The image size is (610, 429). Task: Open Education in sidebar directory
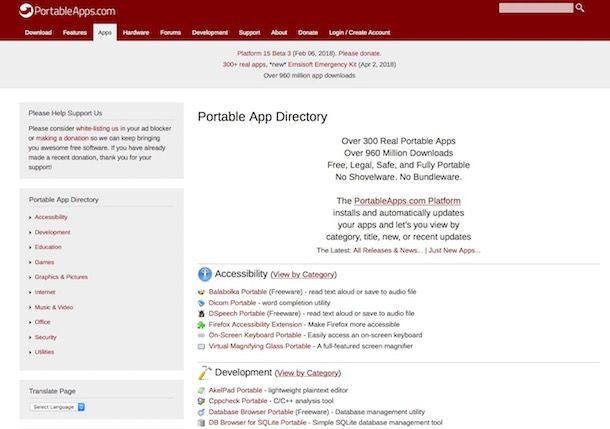click(x=48, y=247)
